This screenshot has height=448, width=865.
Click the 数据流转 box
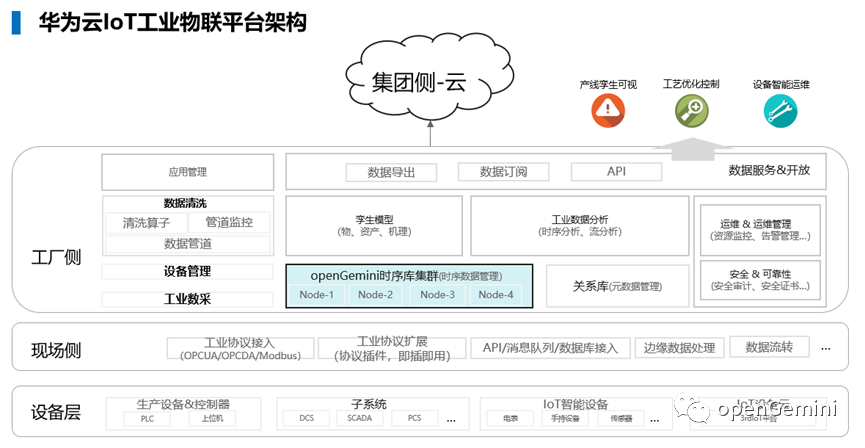coord(770,346)
